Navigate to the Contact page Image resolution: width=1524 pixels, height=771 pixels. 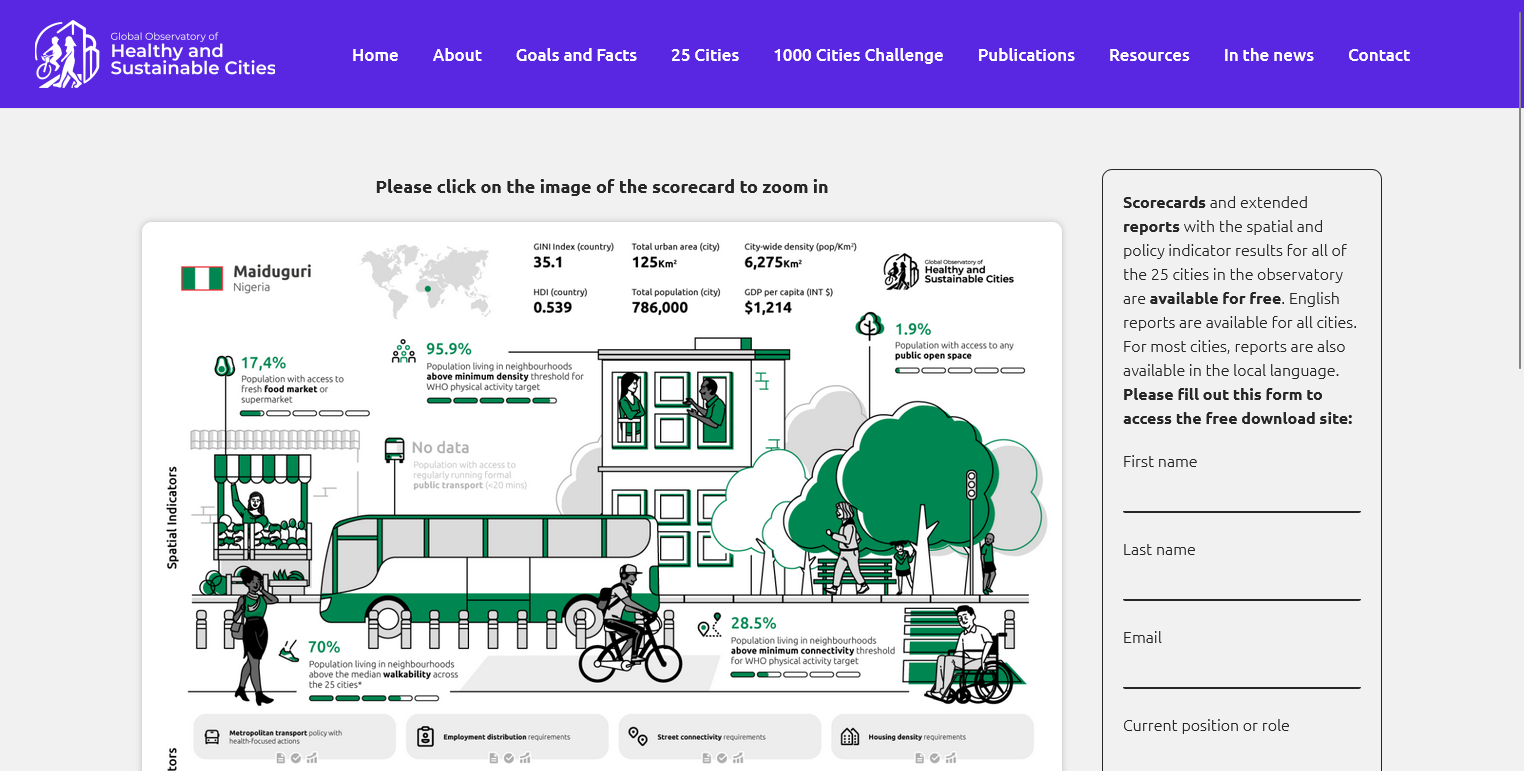1378,55
